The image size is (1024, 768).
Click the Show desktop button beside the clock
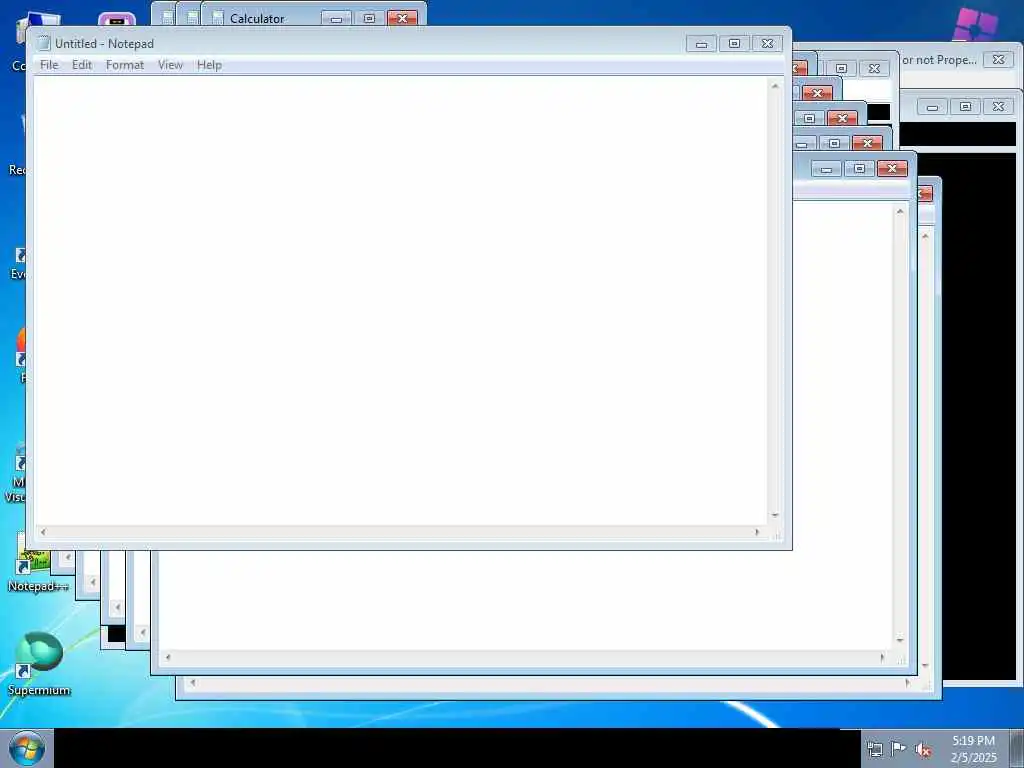pos(1017,748)
